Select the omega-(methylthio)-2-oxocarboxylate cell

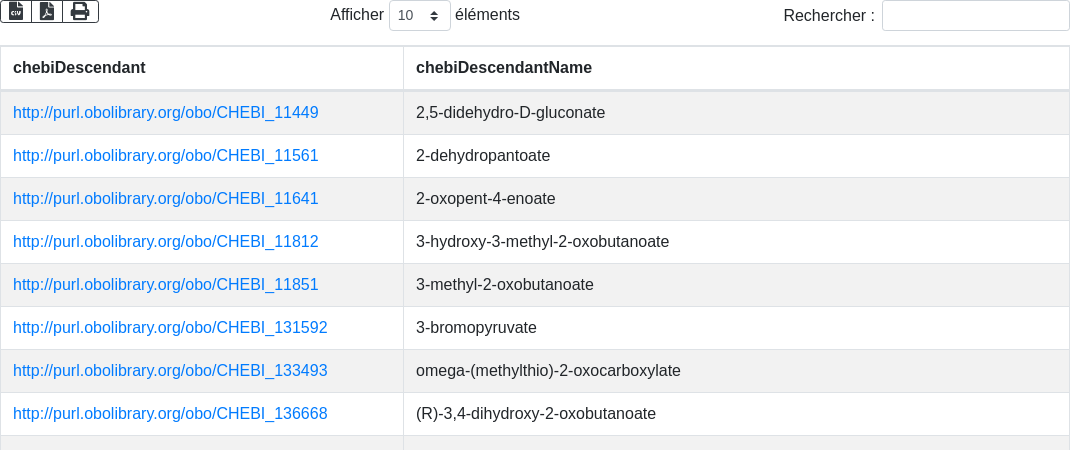point(548,371)
